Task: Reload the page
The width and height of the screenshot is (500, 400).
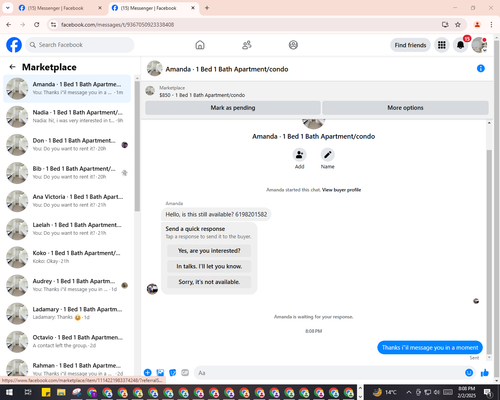Action: 37,24
